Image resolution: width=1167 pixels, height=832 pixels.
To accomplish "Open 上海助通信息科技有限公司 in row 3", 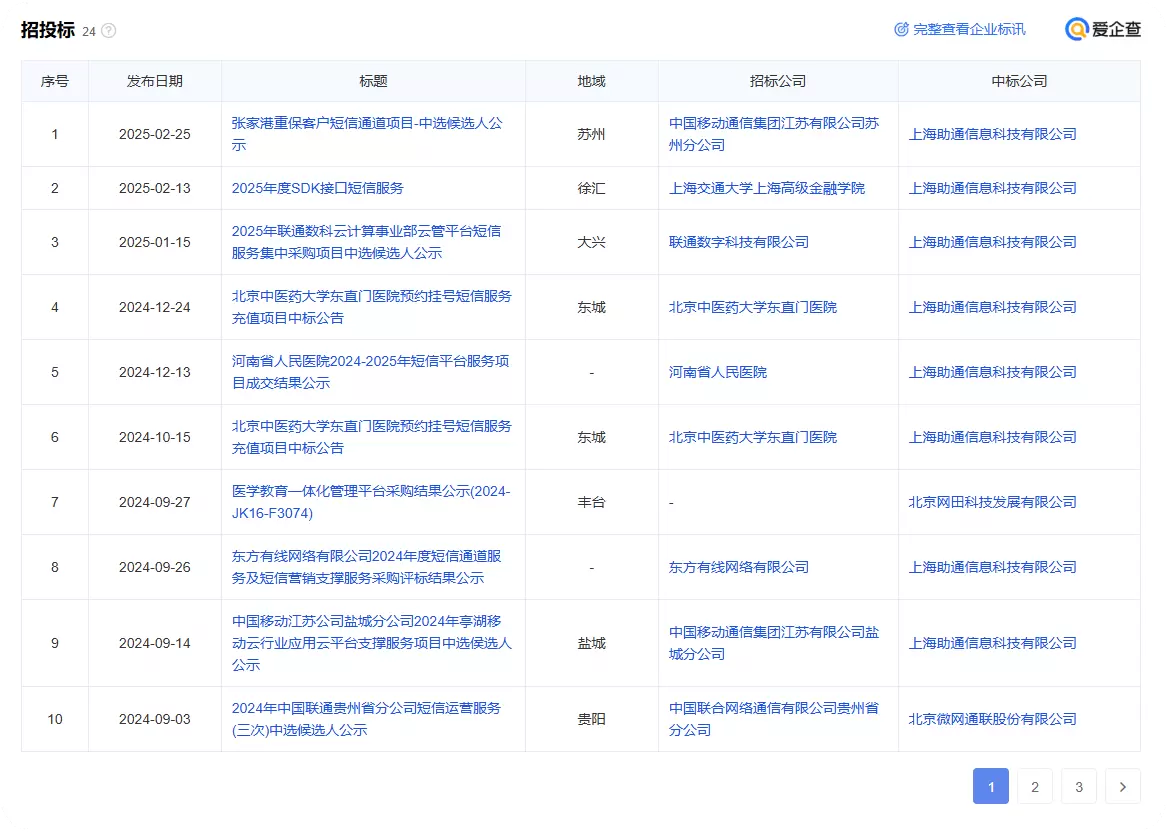I will point(992,242).
